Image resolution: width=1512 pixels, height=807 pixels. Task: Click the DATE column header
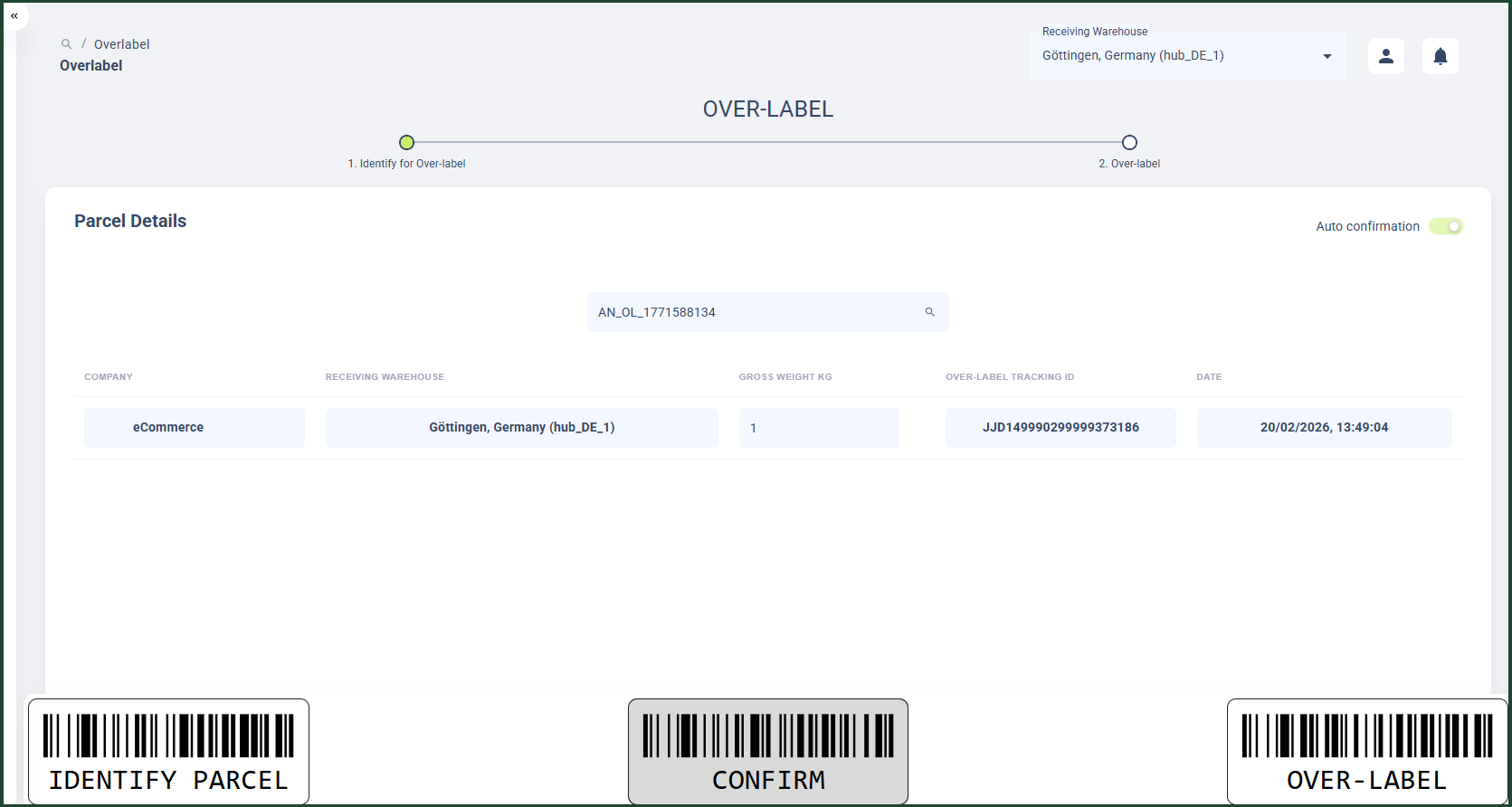click(x=1209, y=377)
